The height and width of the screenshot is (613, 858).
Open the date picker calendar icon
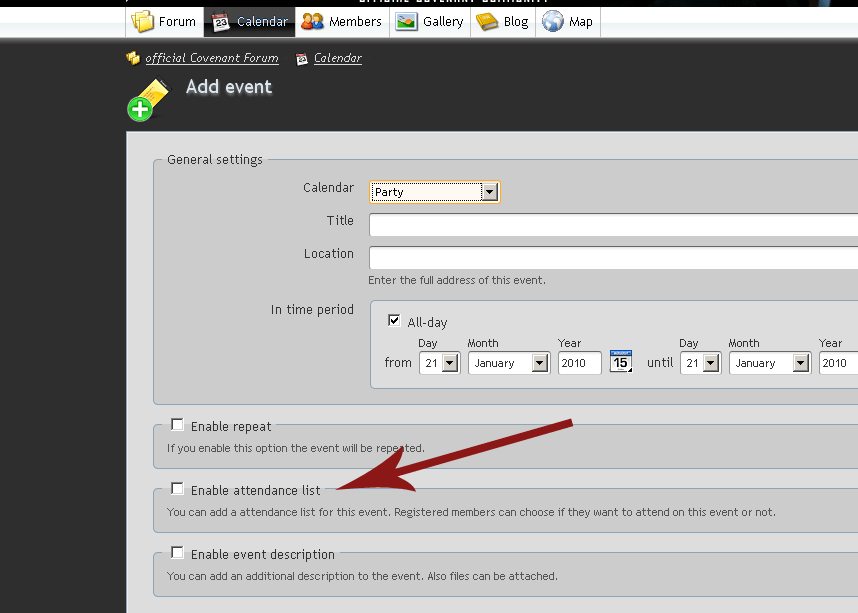point(621,362)
